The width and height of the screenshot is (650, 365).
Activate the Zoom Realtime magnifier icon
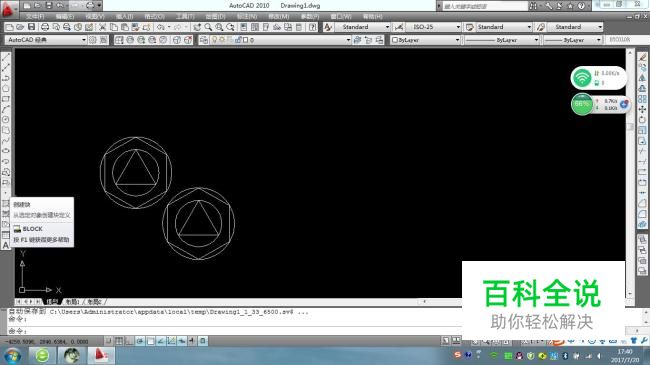pos(208,27)
